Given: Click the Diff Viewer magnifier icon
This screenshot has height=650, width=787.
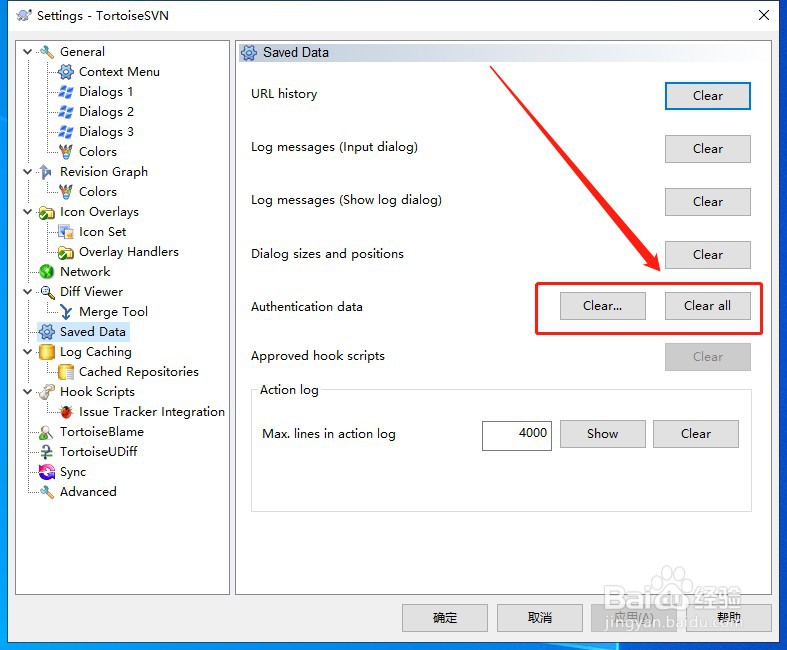Looking at the screenshot, I should click(47, 292).
